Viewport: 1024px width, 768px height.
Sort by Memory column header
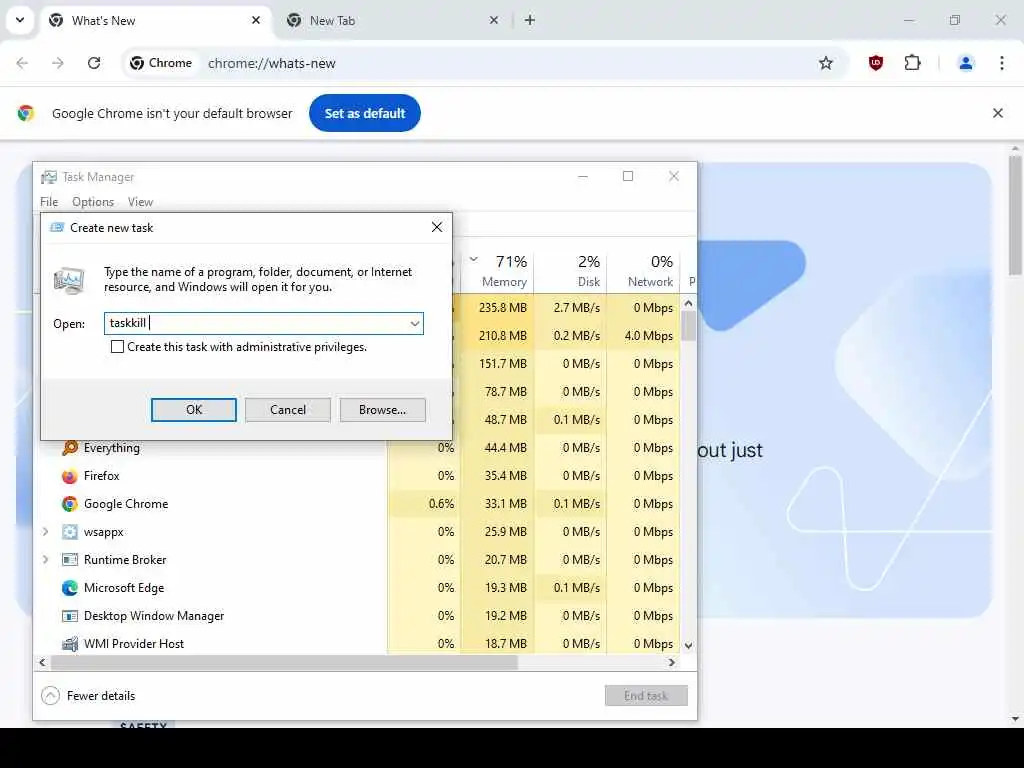[504, 281]
